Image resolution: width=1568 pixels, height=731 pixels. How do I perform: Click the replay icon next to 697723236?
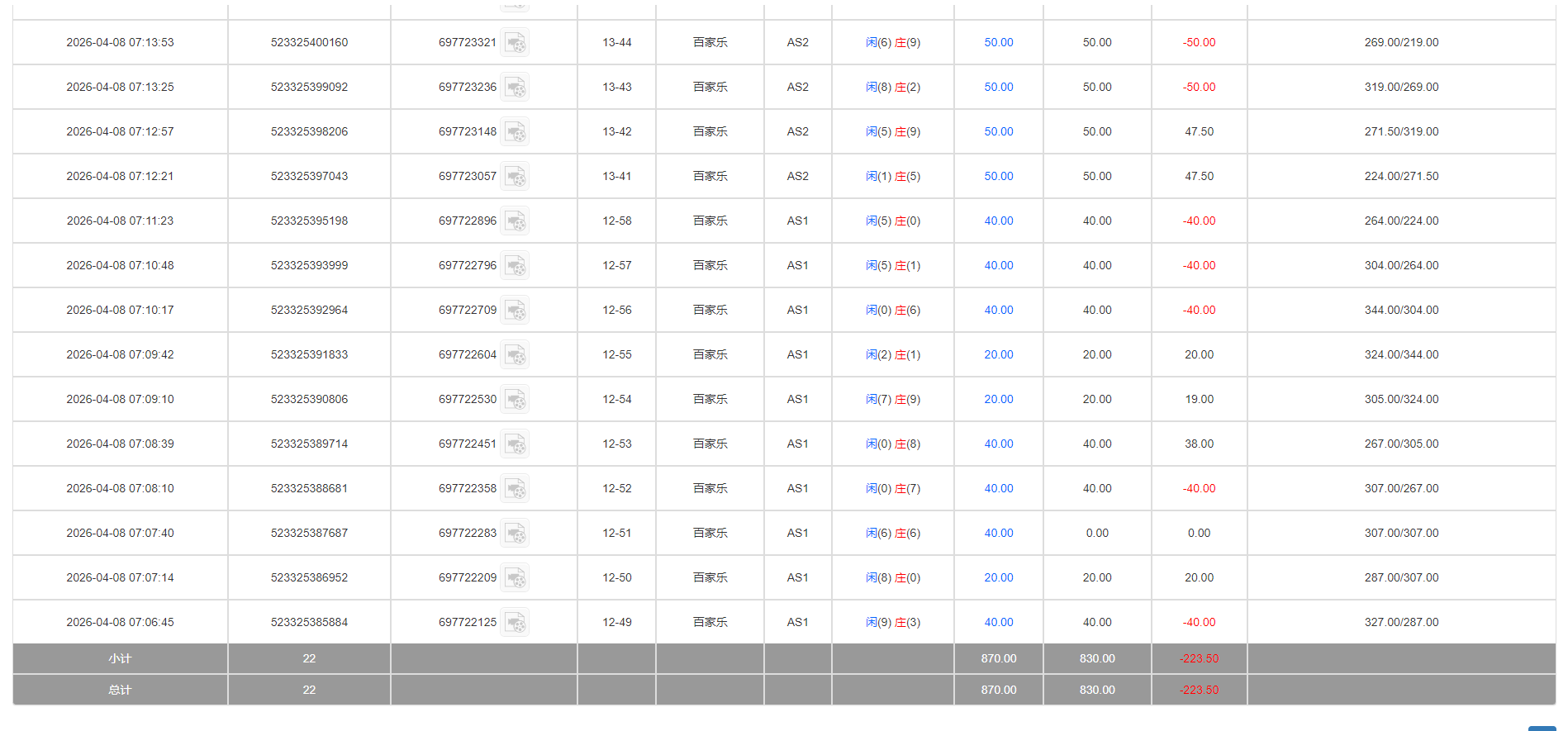tap(515, 88)
